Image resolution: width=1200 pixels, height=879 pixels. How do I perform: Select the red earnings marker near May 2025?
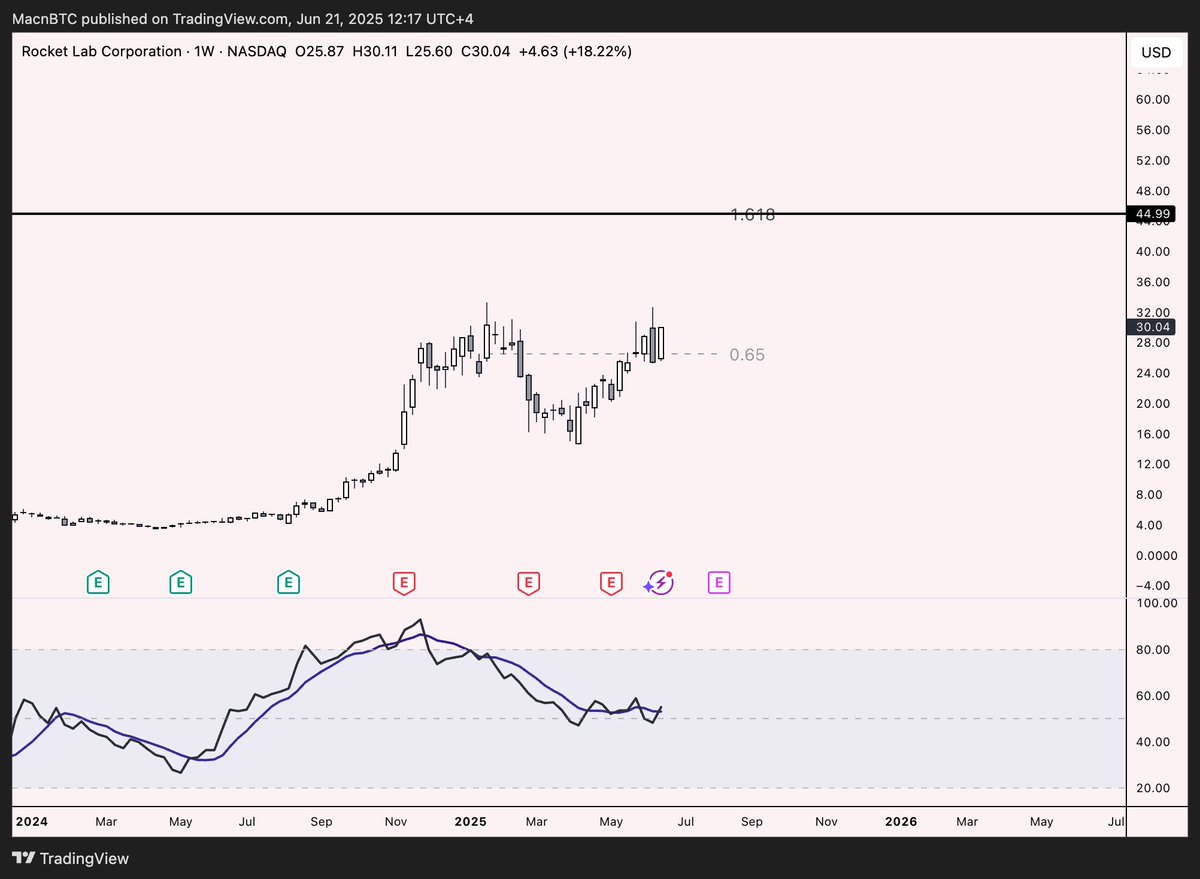[610, 581]
